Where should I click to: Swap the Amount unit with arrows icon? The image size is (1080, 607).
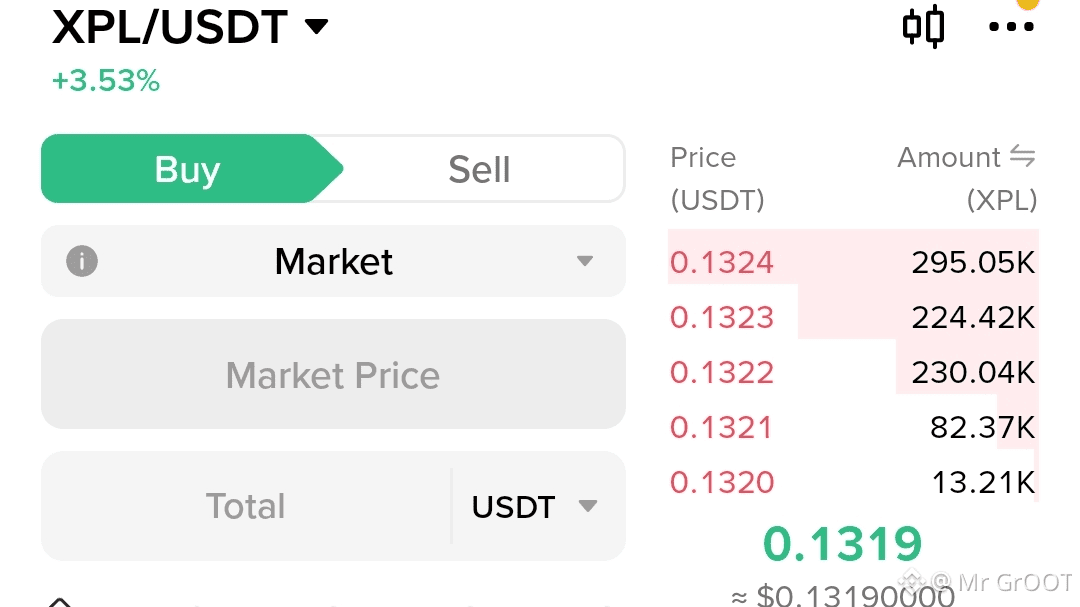[1021, 157]
